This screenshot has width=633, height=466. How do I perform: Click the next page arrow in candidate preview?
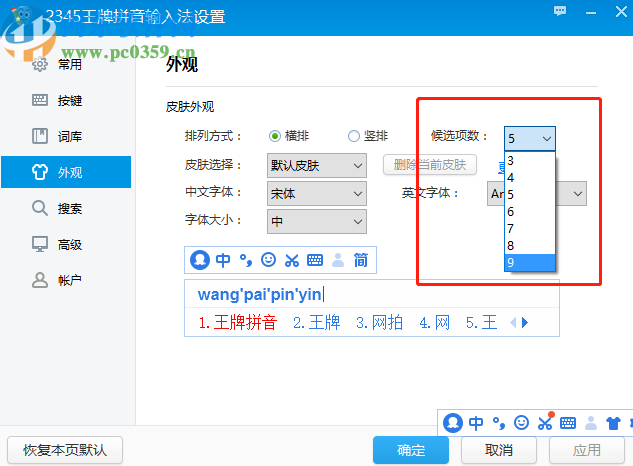[525, 323]
